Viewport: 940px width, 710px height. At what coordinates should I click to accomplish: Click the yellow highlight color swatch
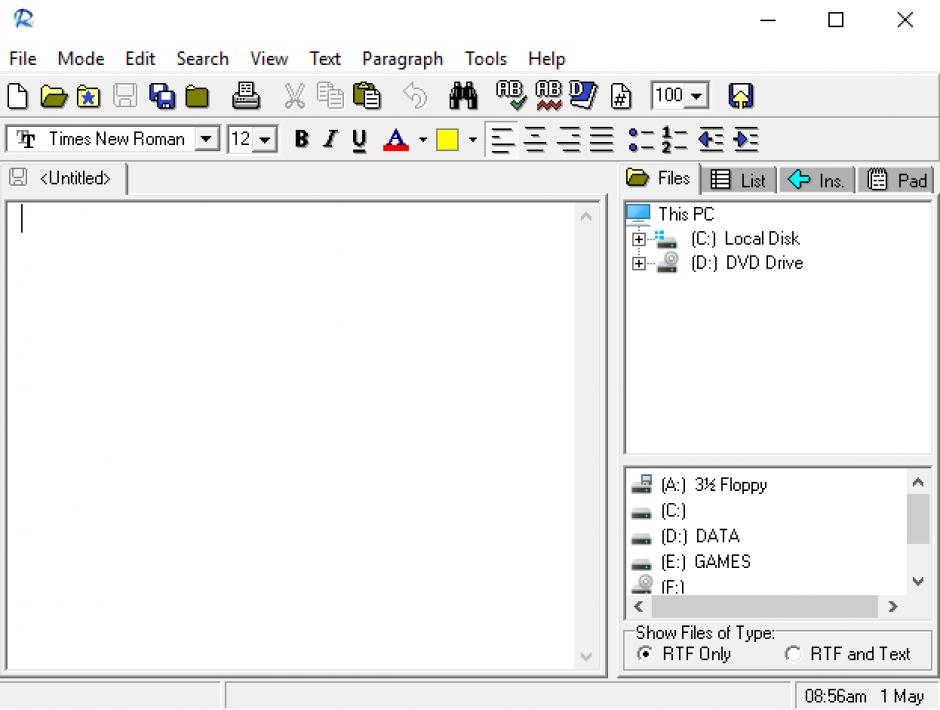(x=447, y=140)
